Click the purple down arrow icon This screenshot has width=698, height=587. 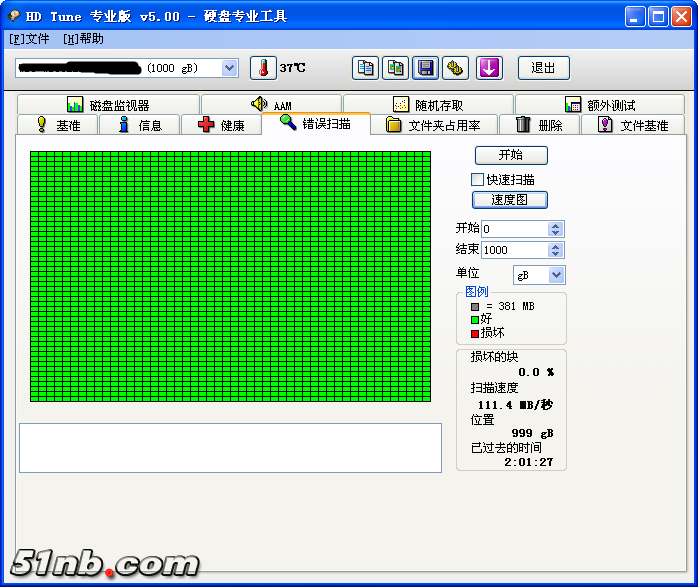(489, 68)
